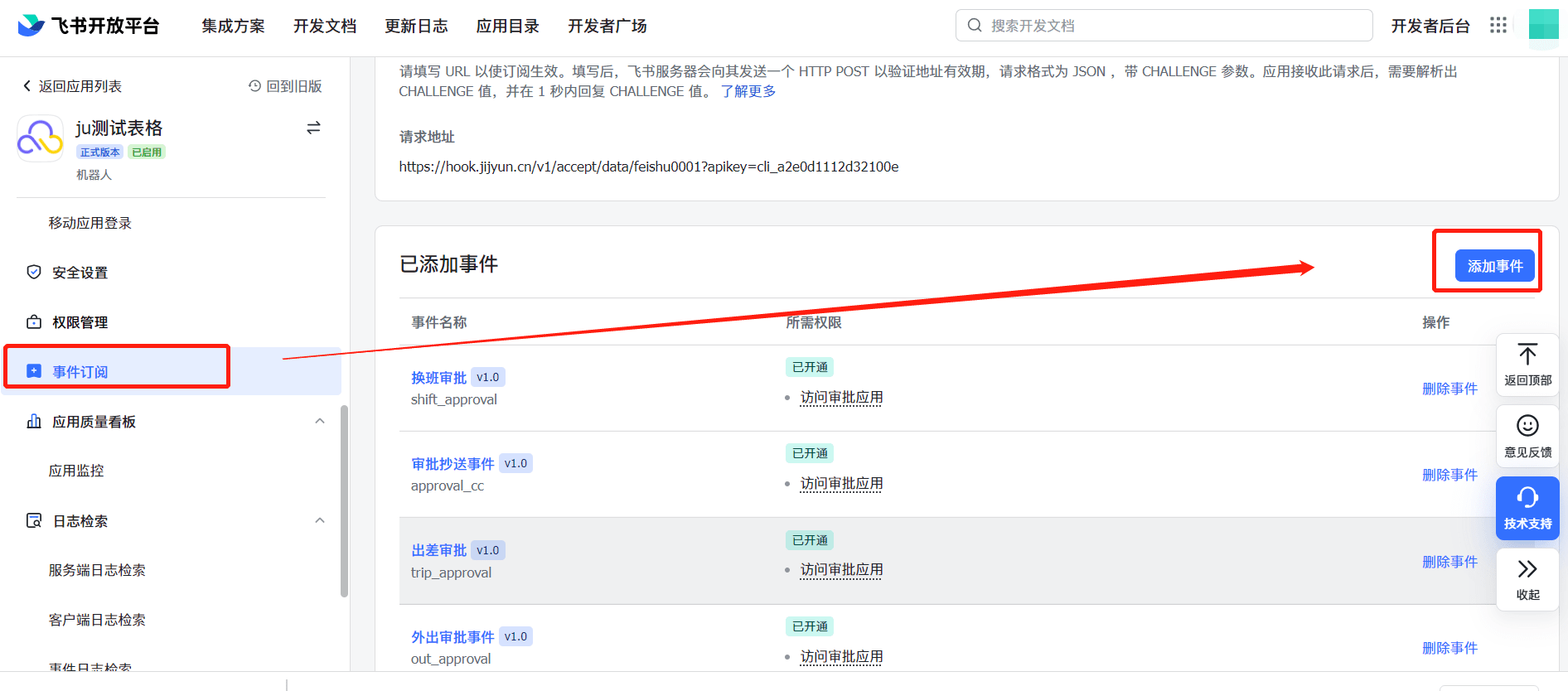Open the app grid launcher icon
The image size is (1568, 691).
[1498, 25]
